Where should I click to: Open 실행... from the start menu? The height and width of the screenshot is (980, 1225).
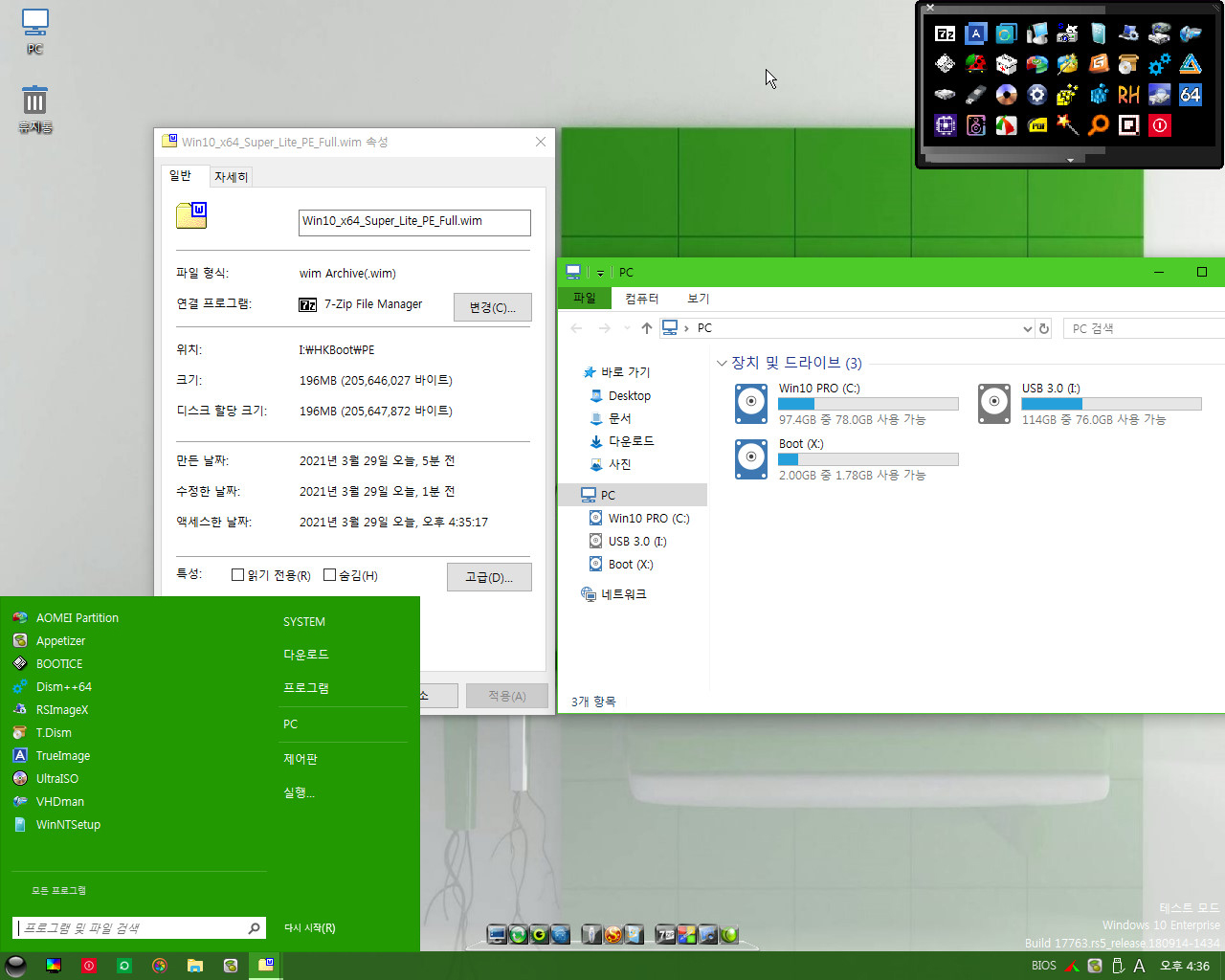(299, 792)
